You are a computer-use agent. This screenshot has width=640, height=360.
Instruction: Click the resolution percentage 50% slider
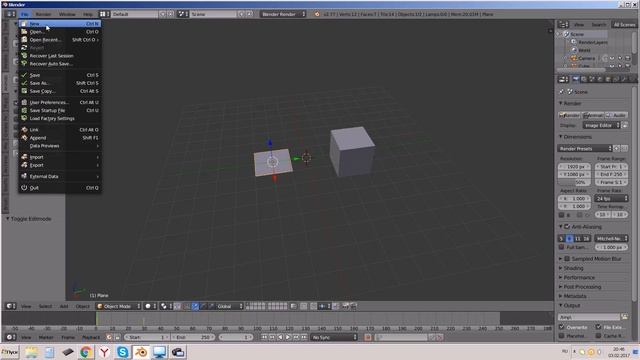point(574,182)
